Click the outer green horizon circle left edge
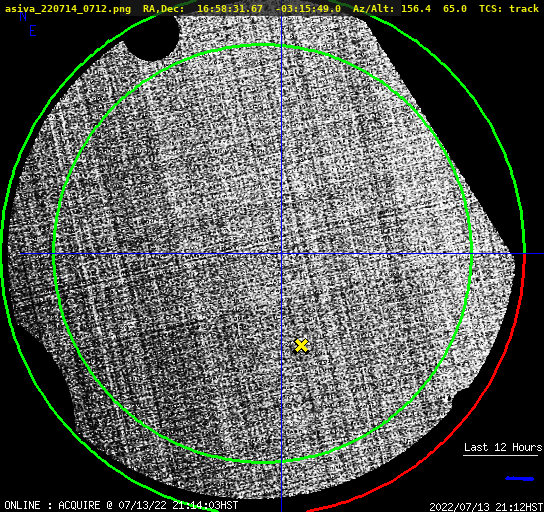This screenshot has width=544, height=512. click(x=3, y=254)
